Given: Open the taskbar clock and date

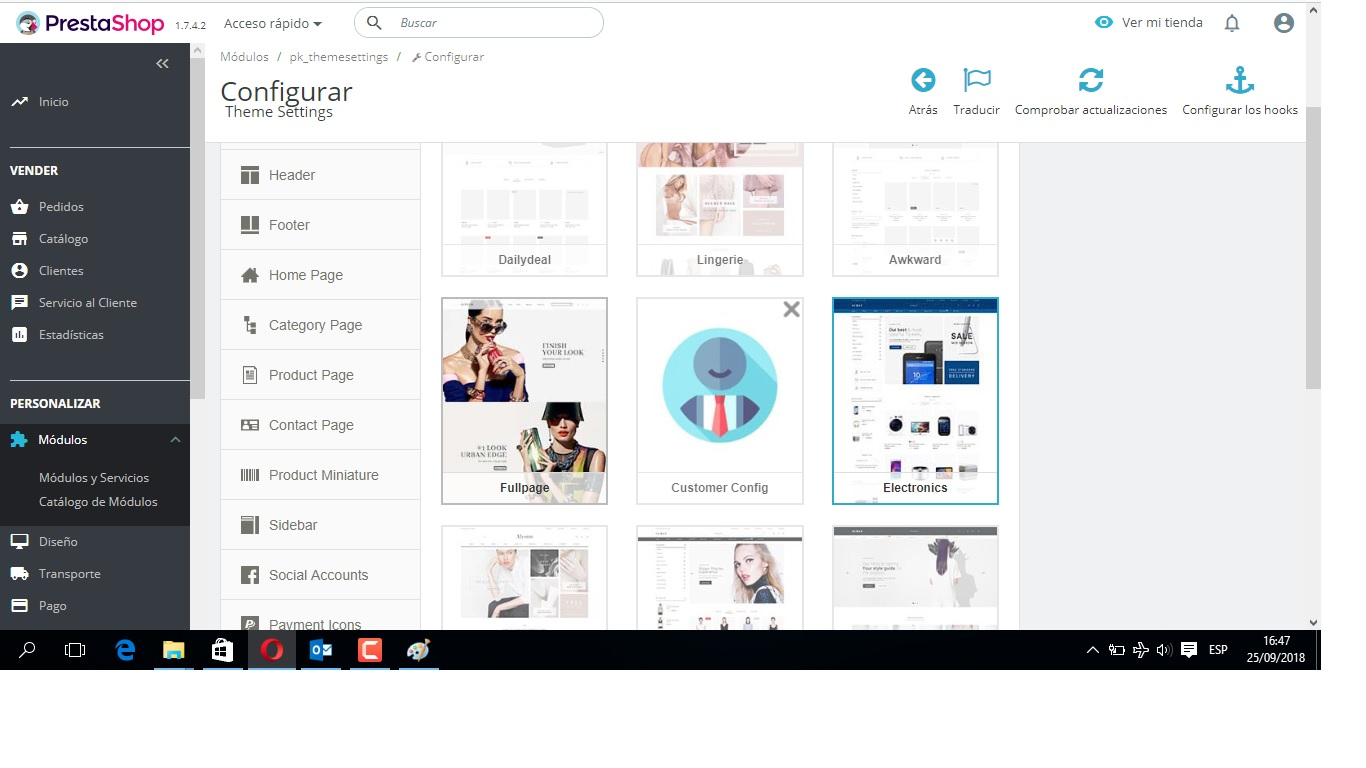Looking at the screenshot, I should [x=1276, y=649].
